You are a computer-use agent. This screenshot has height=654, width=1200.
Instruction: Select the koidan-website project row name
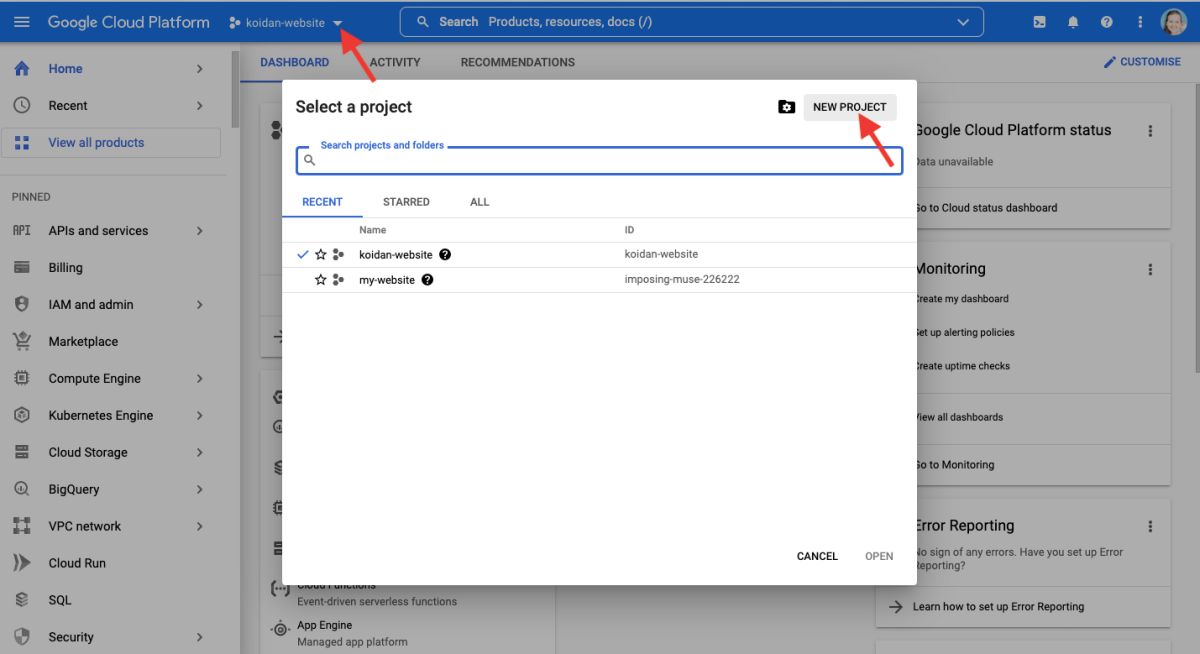(x=396, y=255)
